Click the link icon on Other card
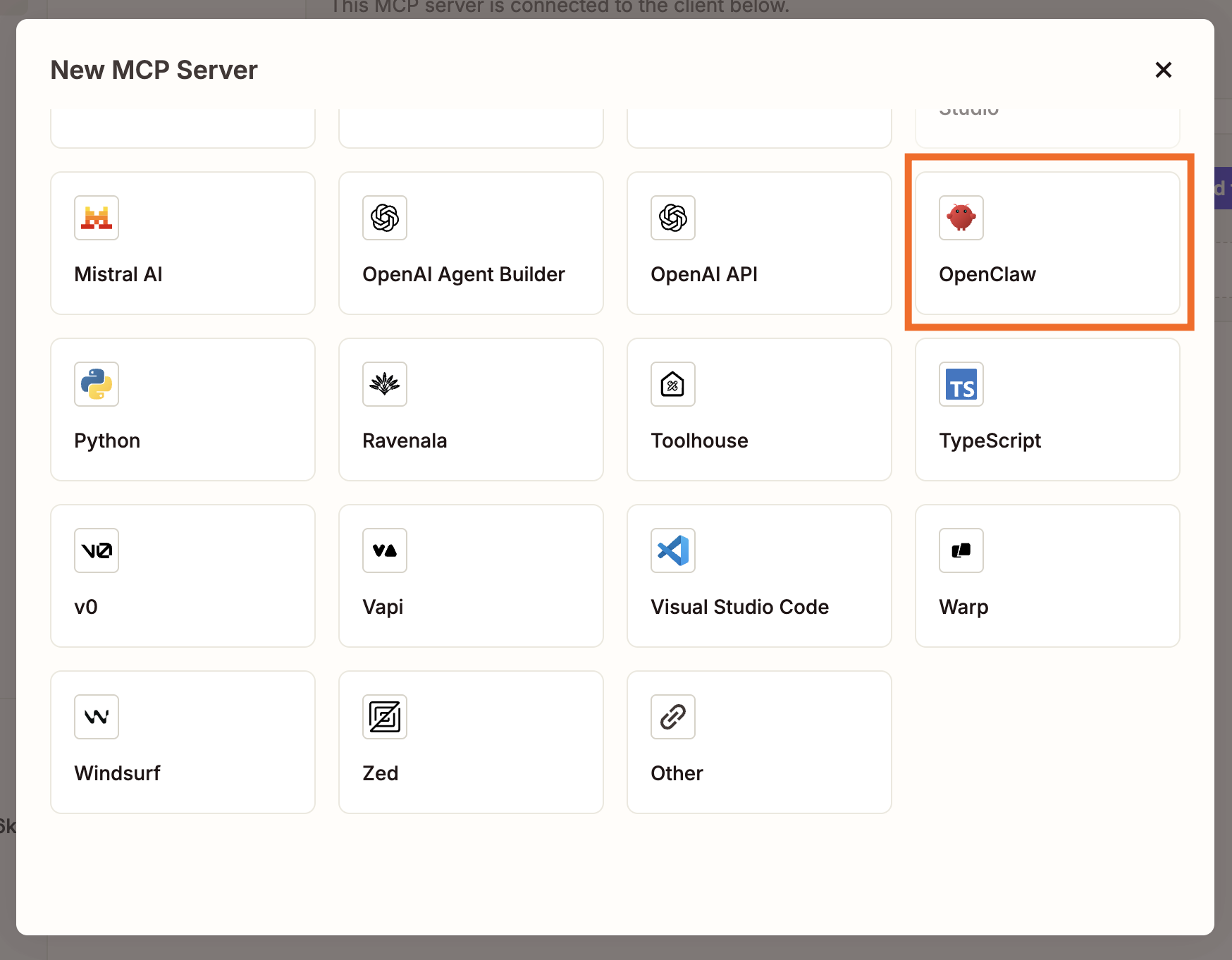 coord(672,717)
